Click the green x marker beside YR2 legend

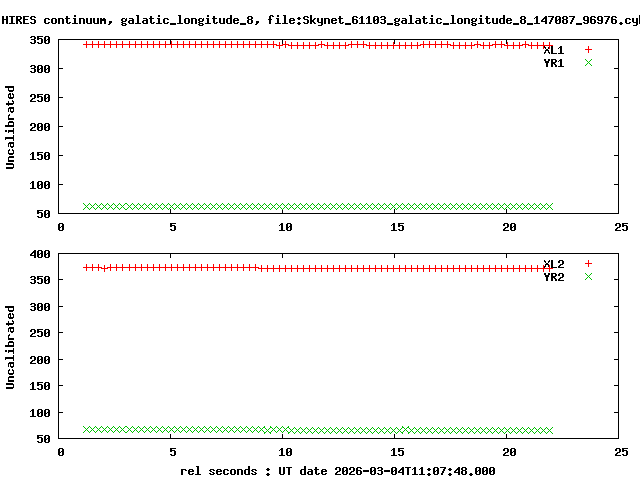588,277
